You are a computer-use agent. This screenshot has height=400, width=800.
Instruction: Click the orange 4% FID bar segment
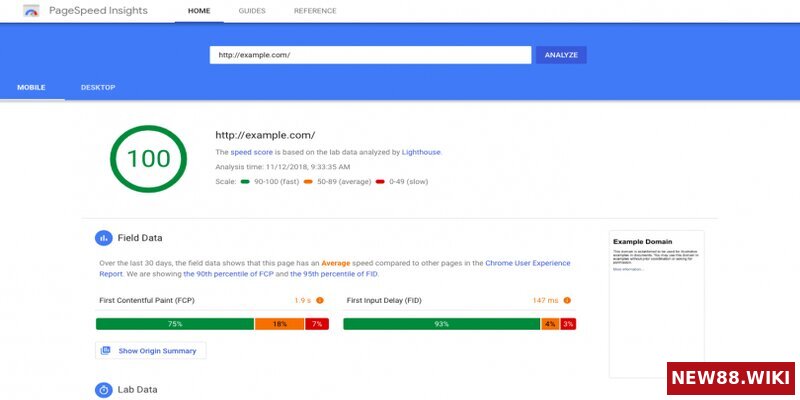(550, 324)
